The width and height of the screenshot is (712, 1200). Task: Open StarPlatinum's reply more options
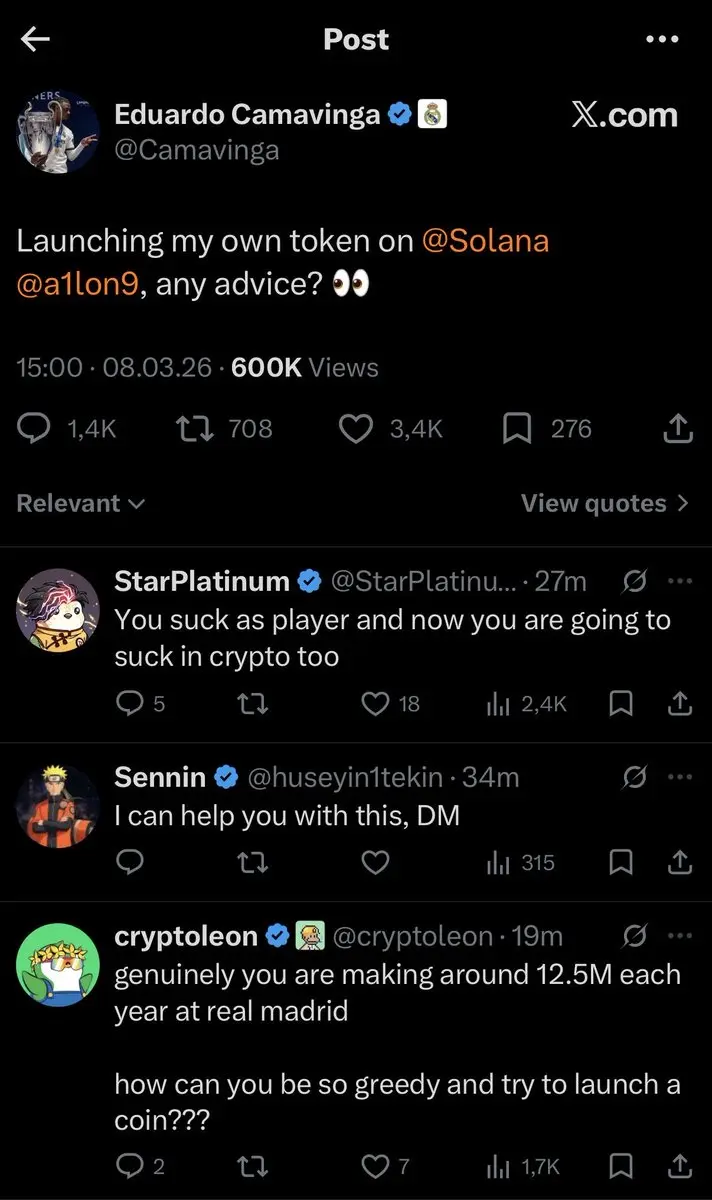(679, 581)
